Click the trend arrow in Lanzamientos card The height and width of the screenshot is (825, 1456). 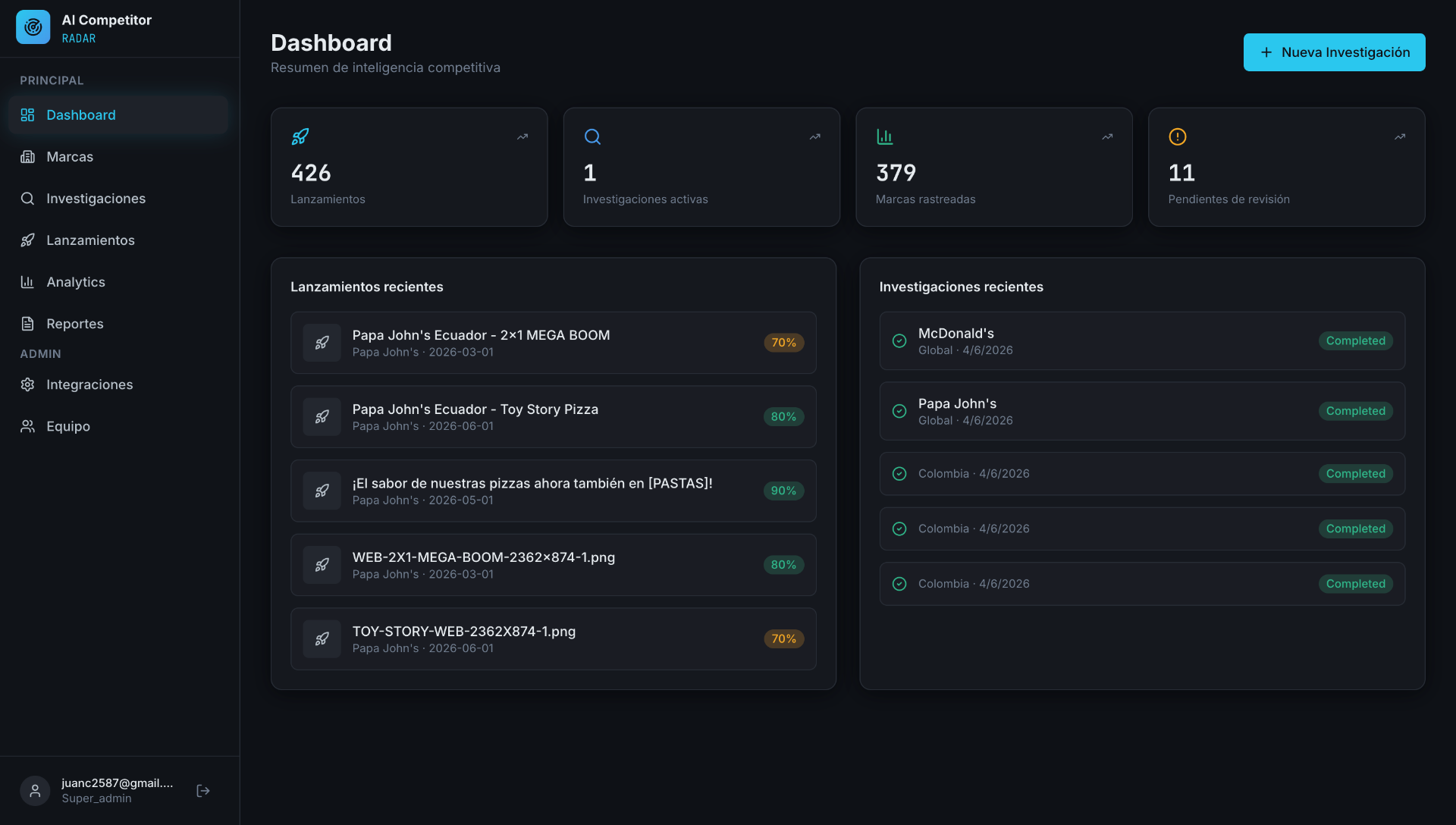click(x=522, y=136)
